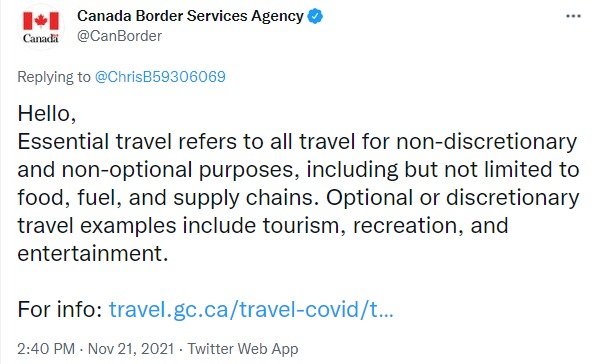Click the word "entertainment." in the tweet
The width and height of the screenshot is (597, 364).
(93, 254)
